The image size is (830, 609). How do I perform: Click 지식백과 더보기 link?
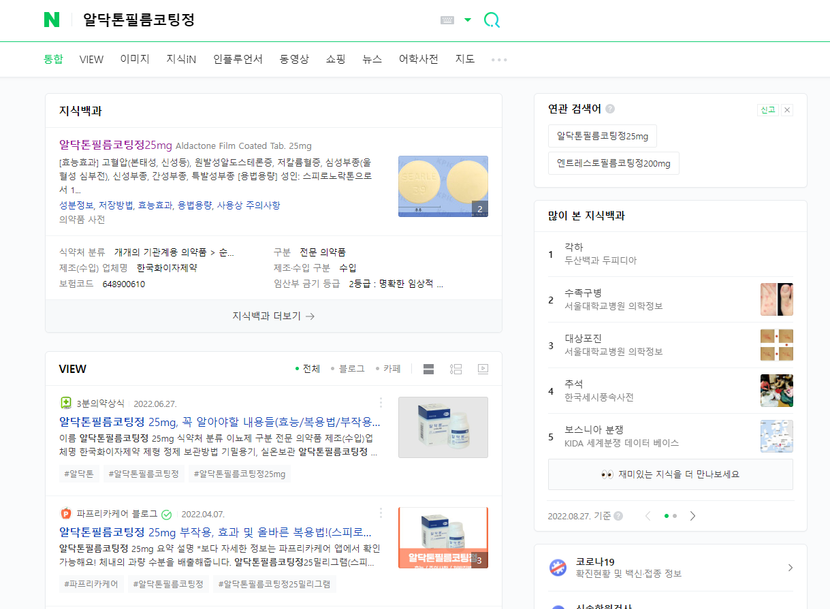click(x=273, y=316)
